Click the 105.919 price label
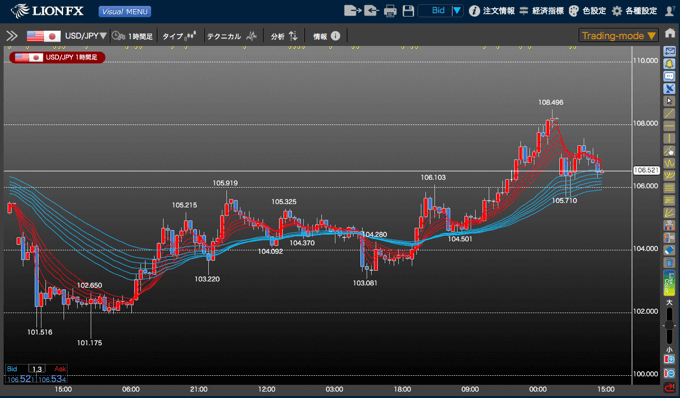680x398 pixels. tap(225, 183)
